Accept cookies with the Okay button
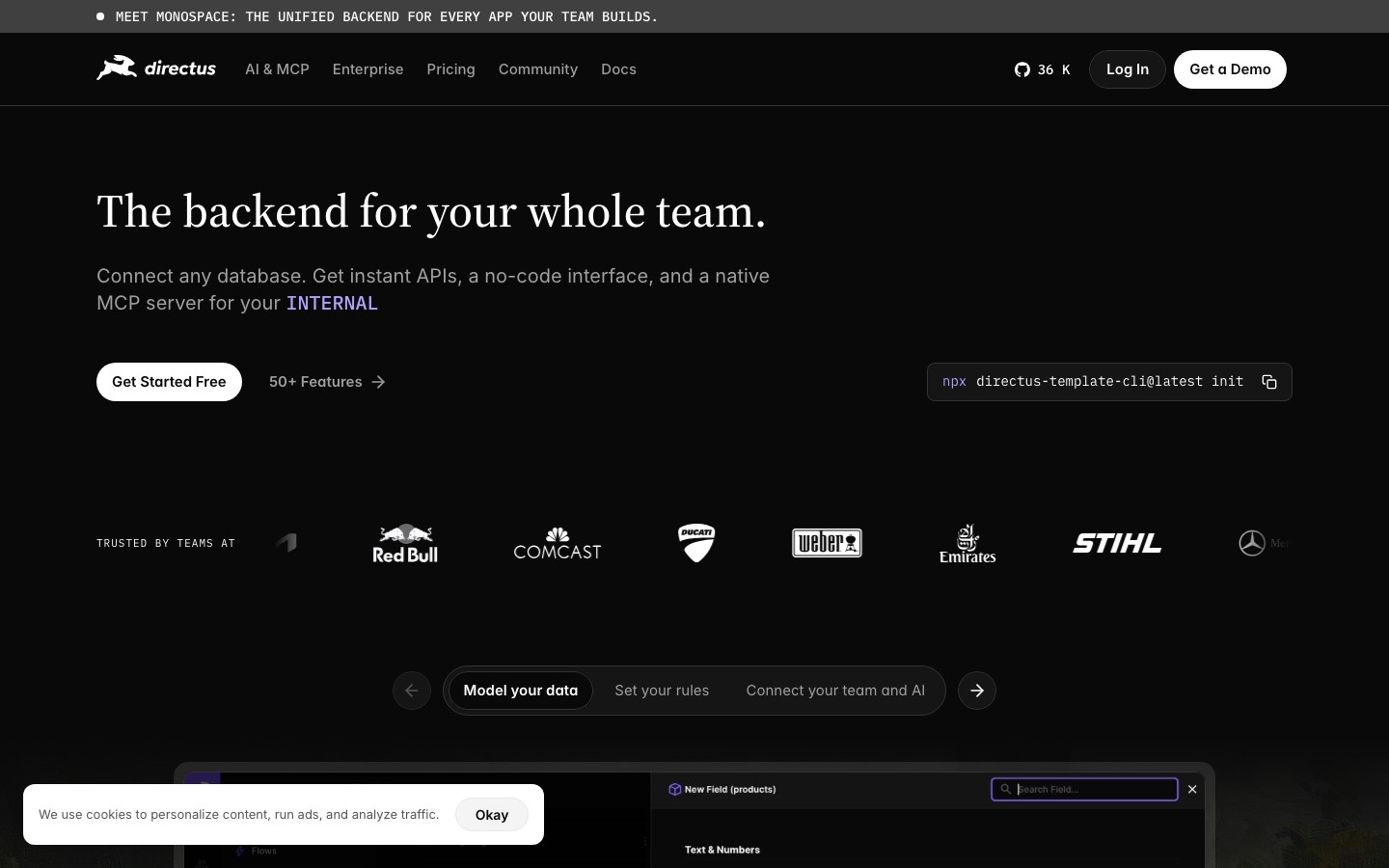Screen dimensions: 1389x868 (492, 815)
